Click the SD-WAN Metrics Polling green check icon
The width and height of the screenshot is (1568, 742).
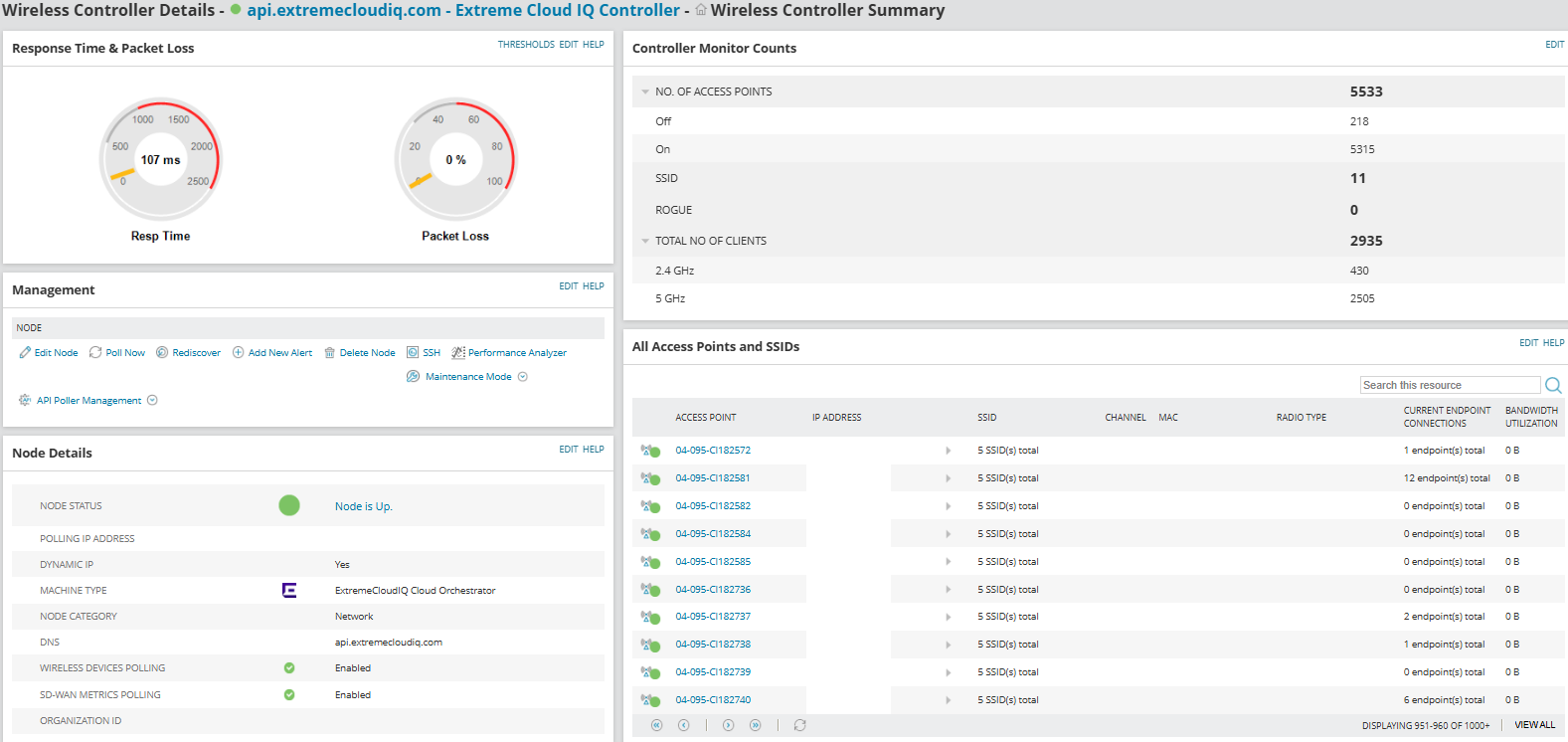click(x=289, y=695)
